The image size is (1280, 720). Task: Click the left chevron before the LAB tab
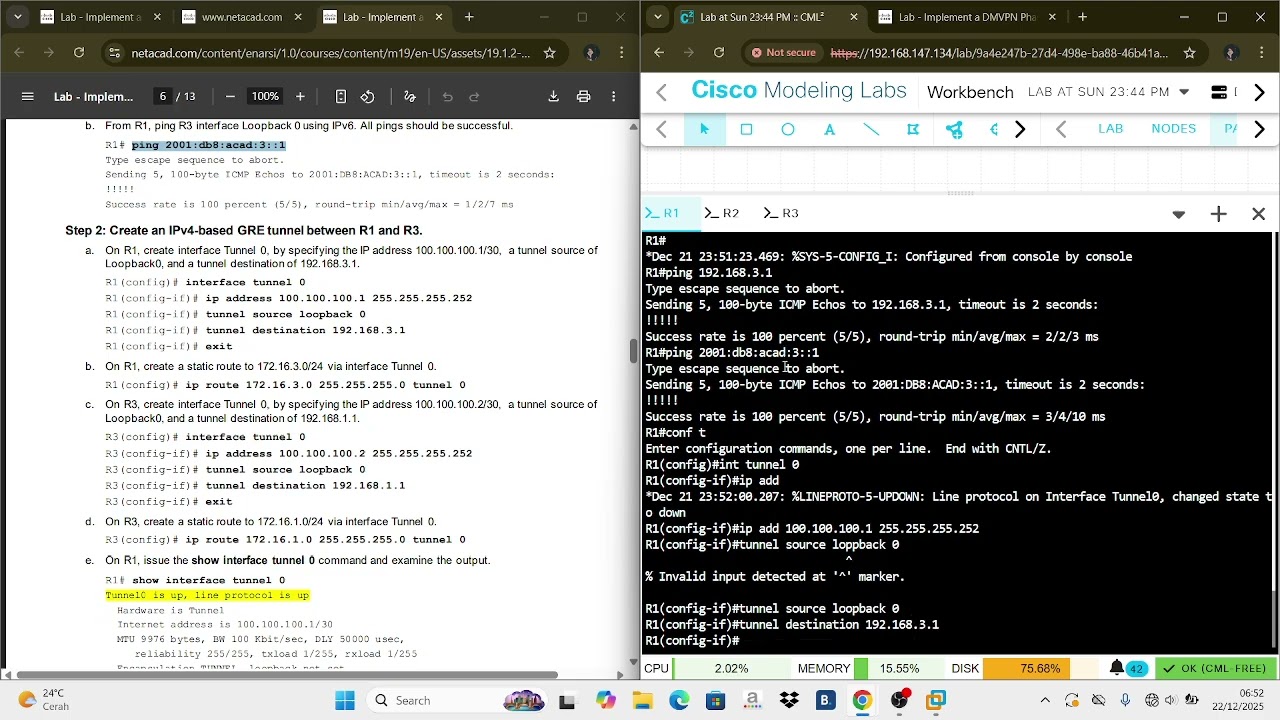[1061, 129]
